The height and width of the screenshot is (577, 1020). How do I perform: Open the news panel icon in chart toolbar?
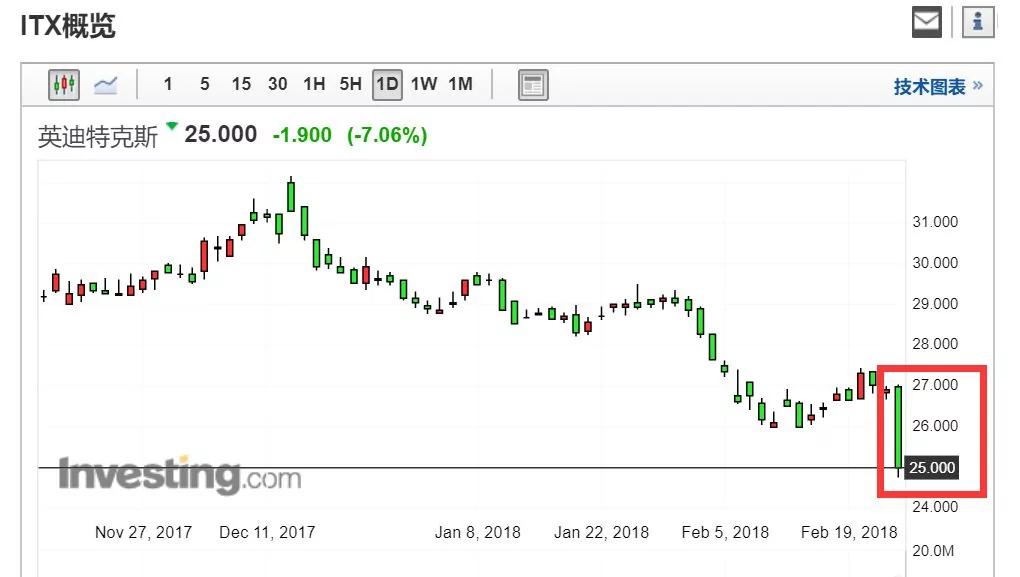pos(533,85)
